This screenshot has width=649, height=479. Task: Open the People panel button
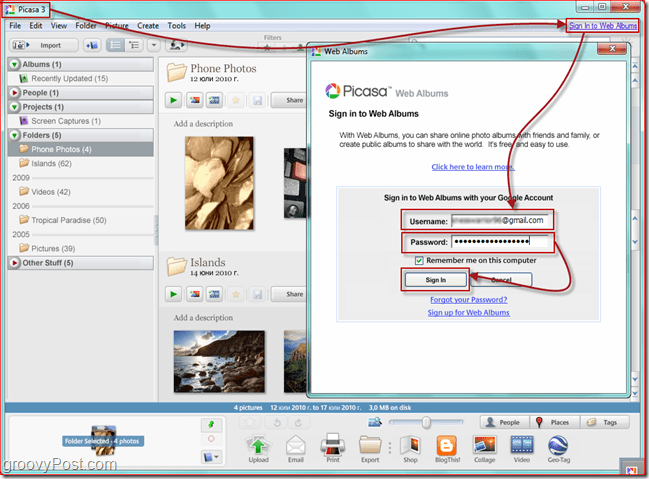click(505, 422)
